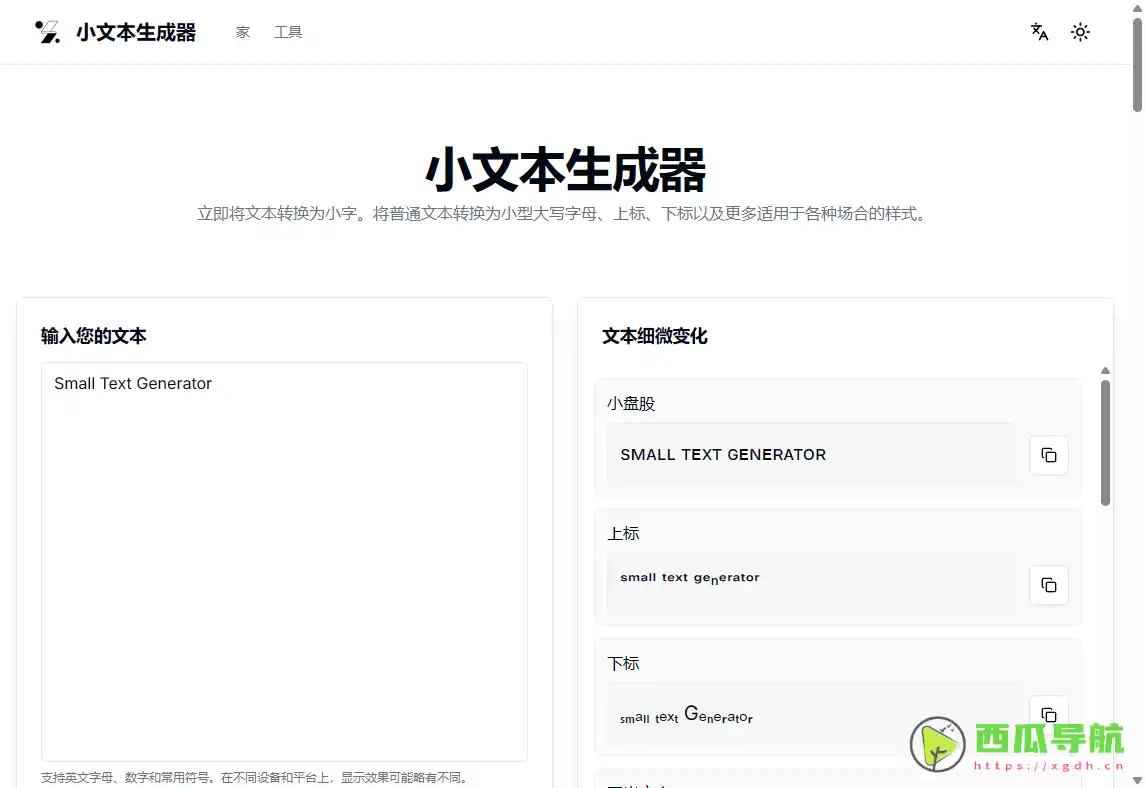Open the 工具 navigation item
The image size is (1145, 788).
pos(288,31)
